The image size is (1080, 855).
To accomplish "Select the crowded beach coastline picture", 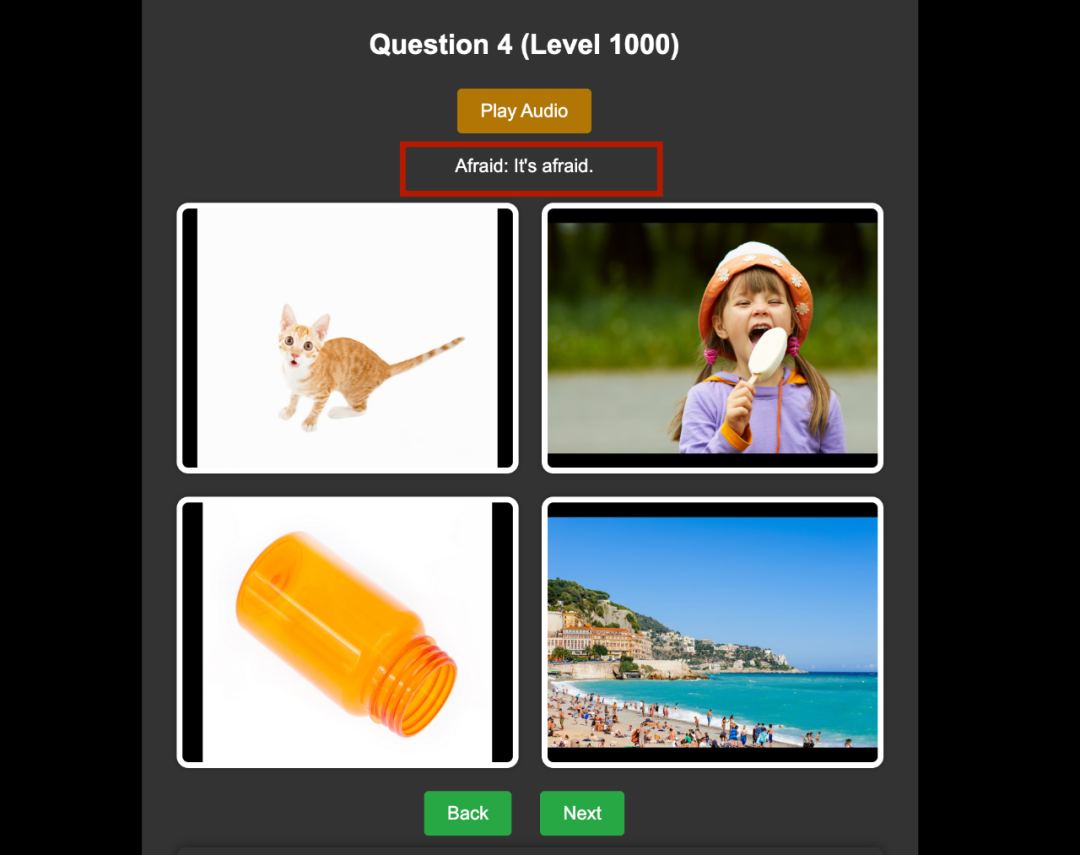I will [x=712, y=632].
